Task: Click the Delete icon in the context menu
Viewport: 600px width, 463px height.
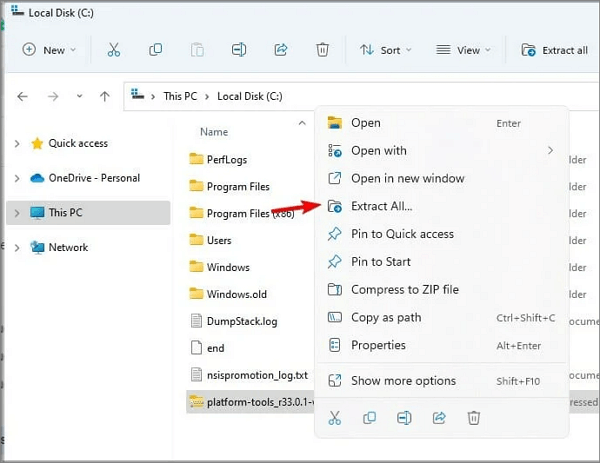Action: coord(474,418)
